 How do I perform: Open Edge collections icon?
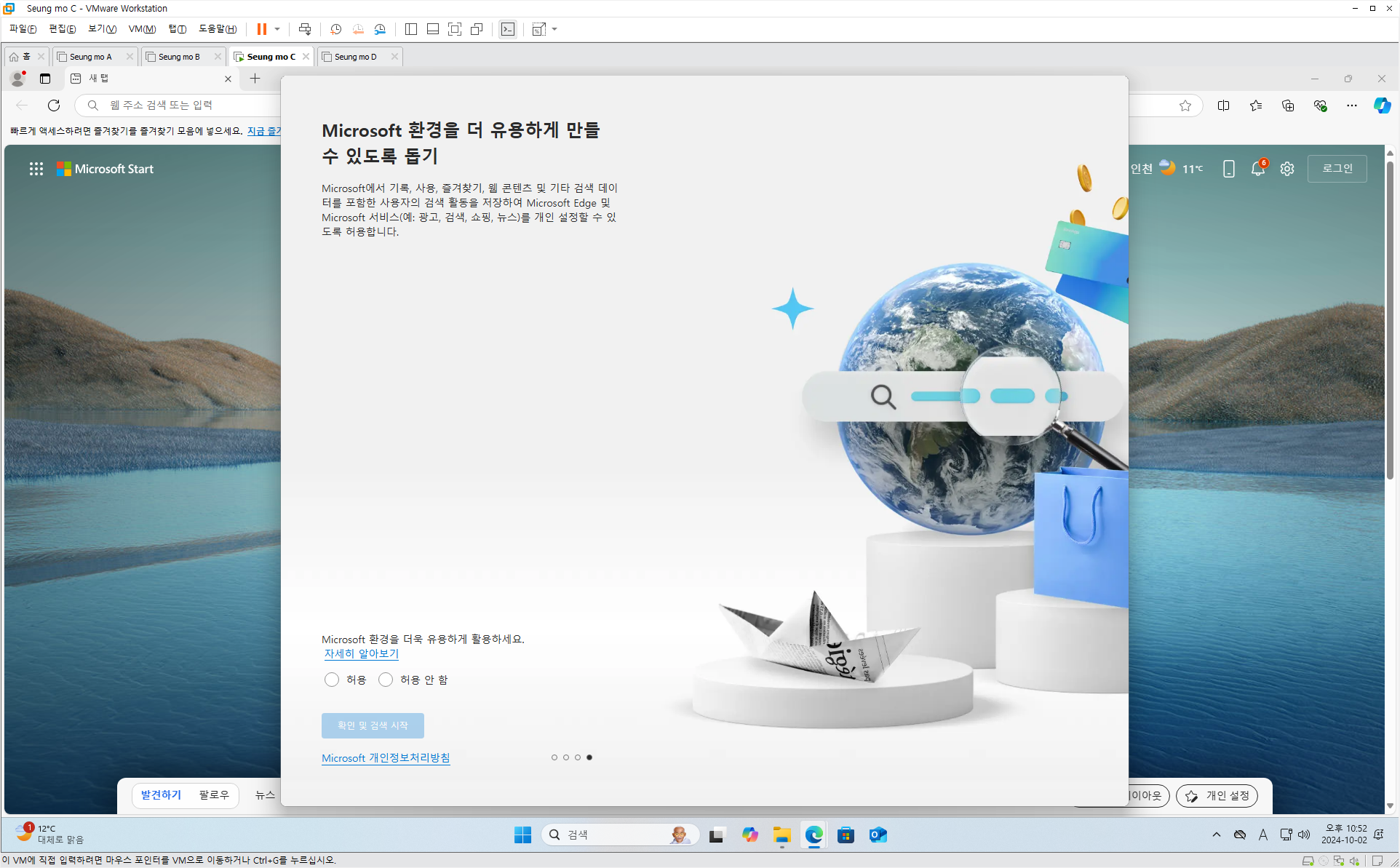click(1288, 105)
